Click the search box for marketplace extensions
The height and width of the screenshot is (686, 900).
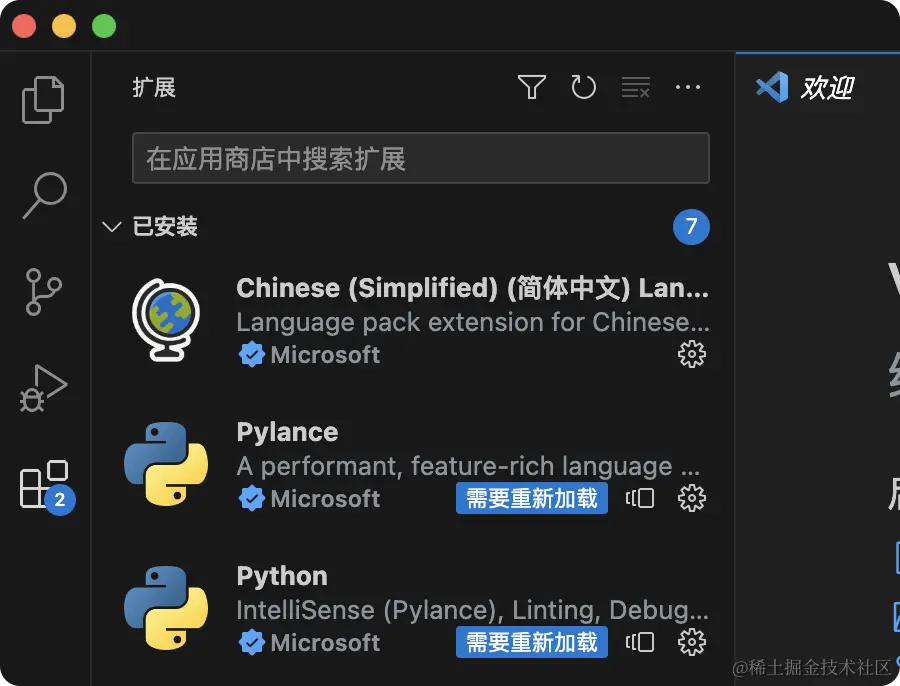click(x=421, y=158)
